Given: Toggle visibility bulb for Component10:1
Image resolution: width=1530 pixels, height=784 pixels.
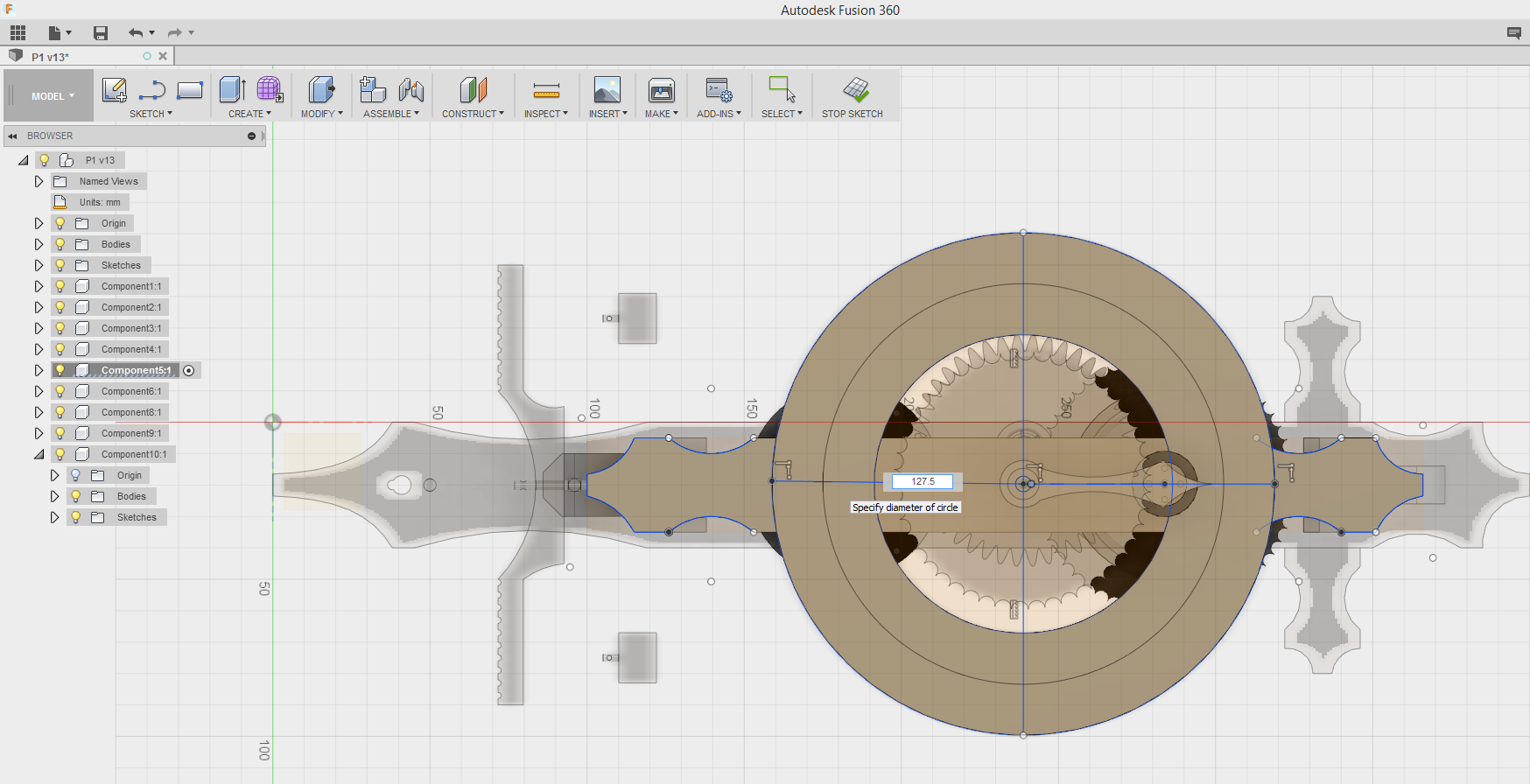Looking at the screenshot, I should click(x=60, y=454).
